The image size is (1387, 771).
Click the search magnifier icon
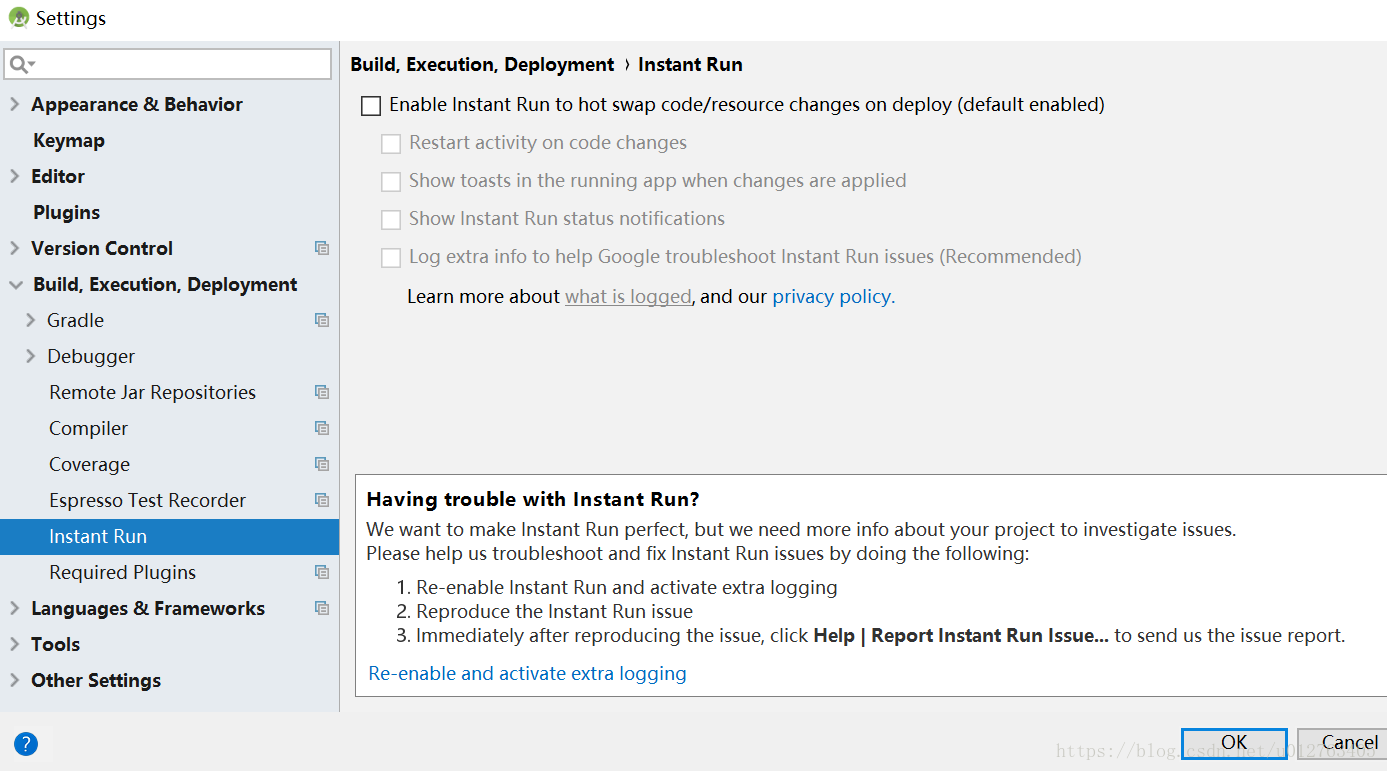click(19, 64)
